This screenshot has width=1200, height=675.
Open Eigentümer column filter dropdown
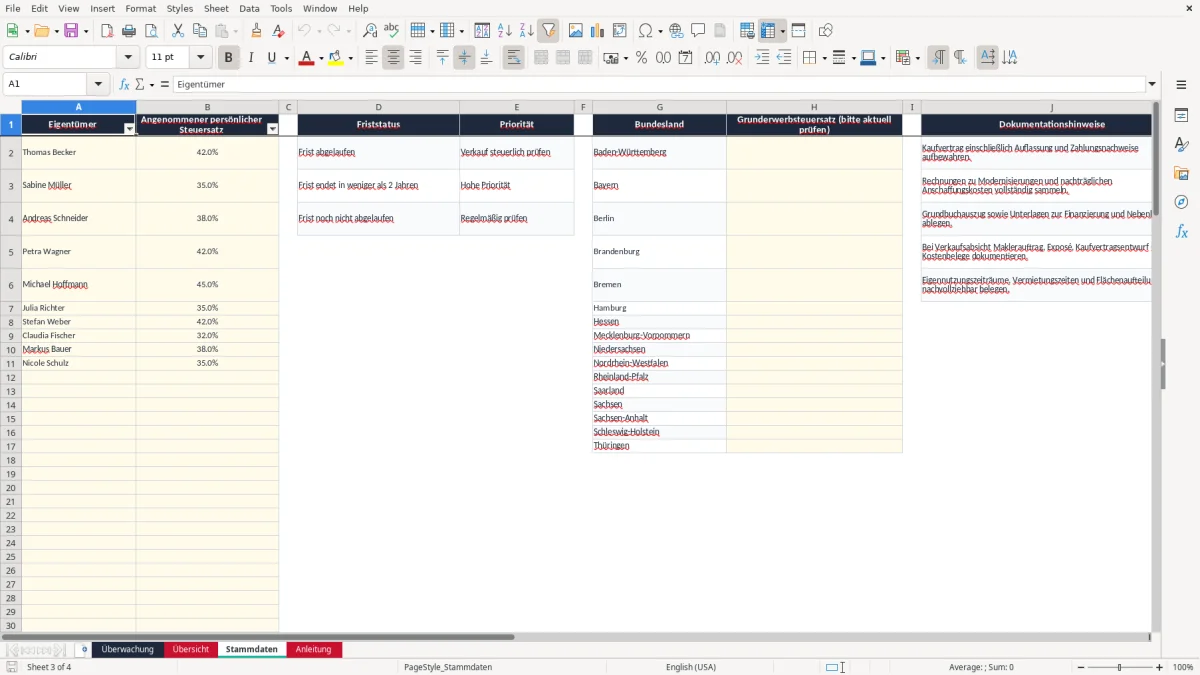(129, 129)
